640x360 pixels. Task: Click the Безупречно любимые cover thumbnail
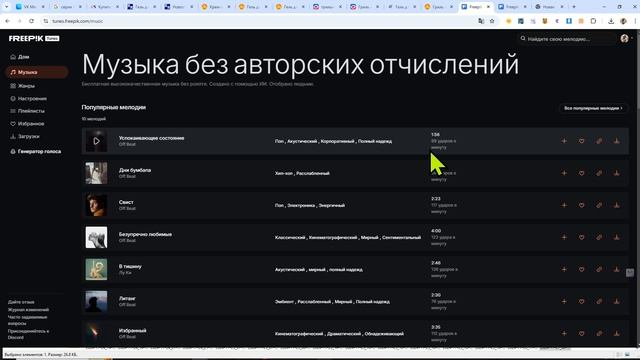[96, 237]
